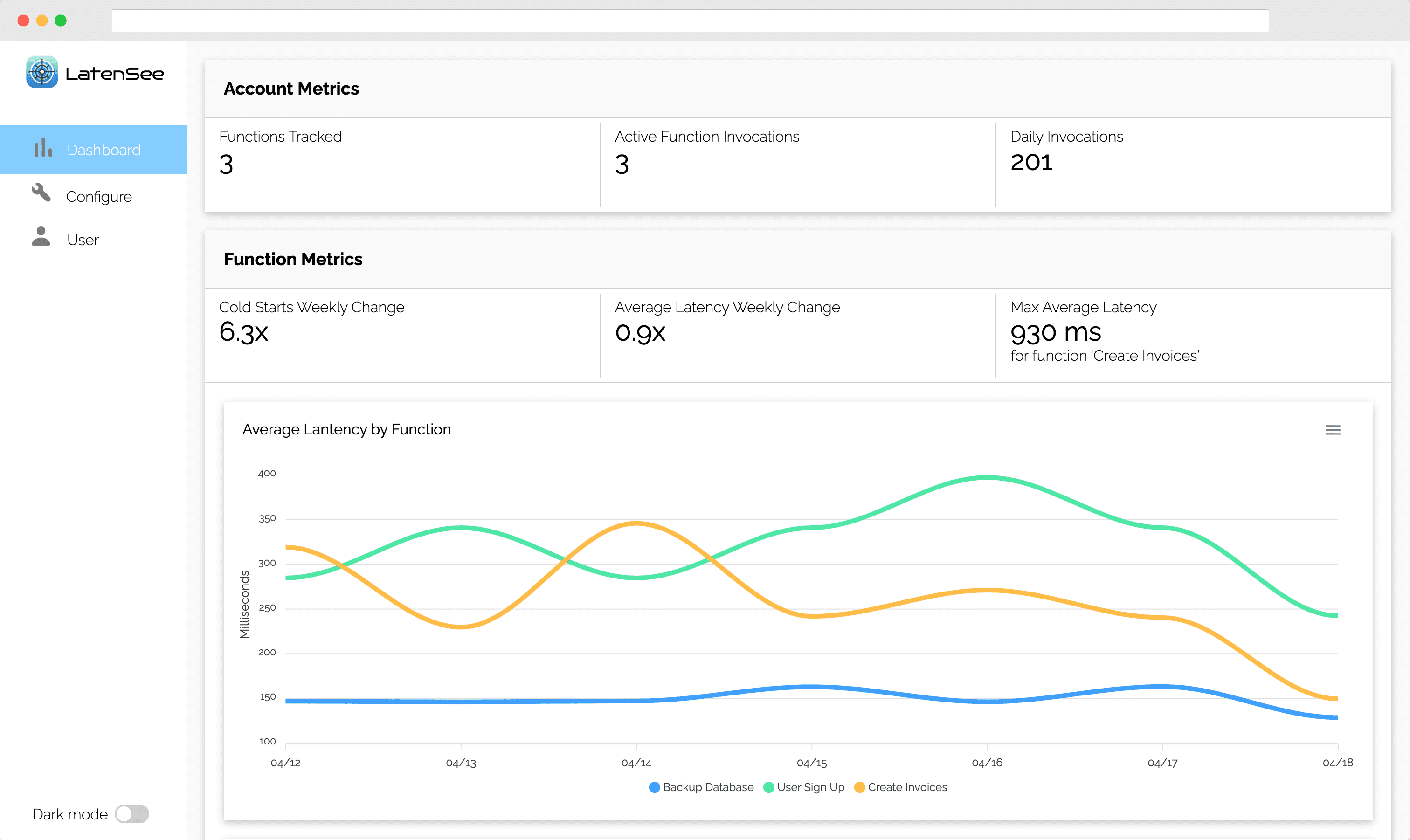The height and width of the screenshot is (840, 1410).
Task: Click the LatenSee target logo icon
Action: (x=42, y=72)
